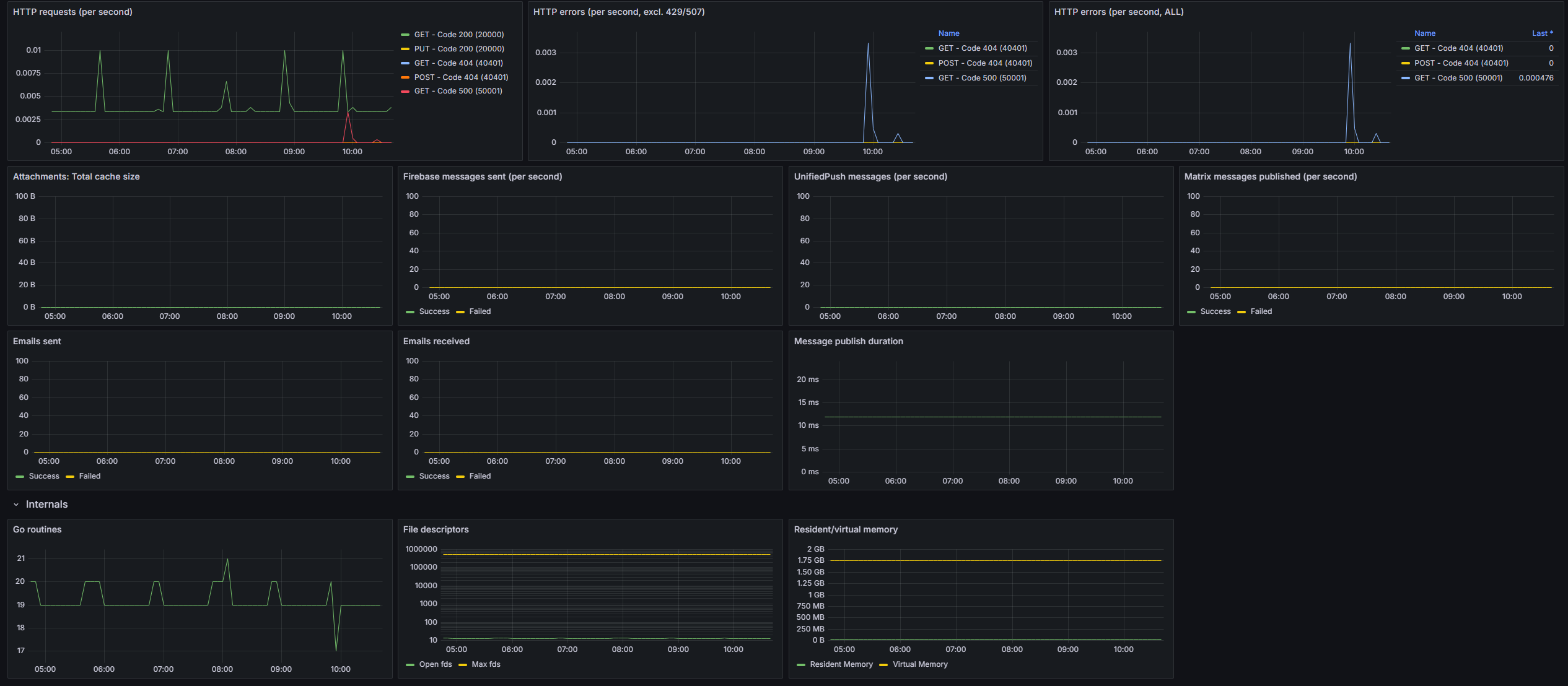Collapse the Internals row chevron
1568x686 pixels.
(x=16, y=505)
